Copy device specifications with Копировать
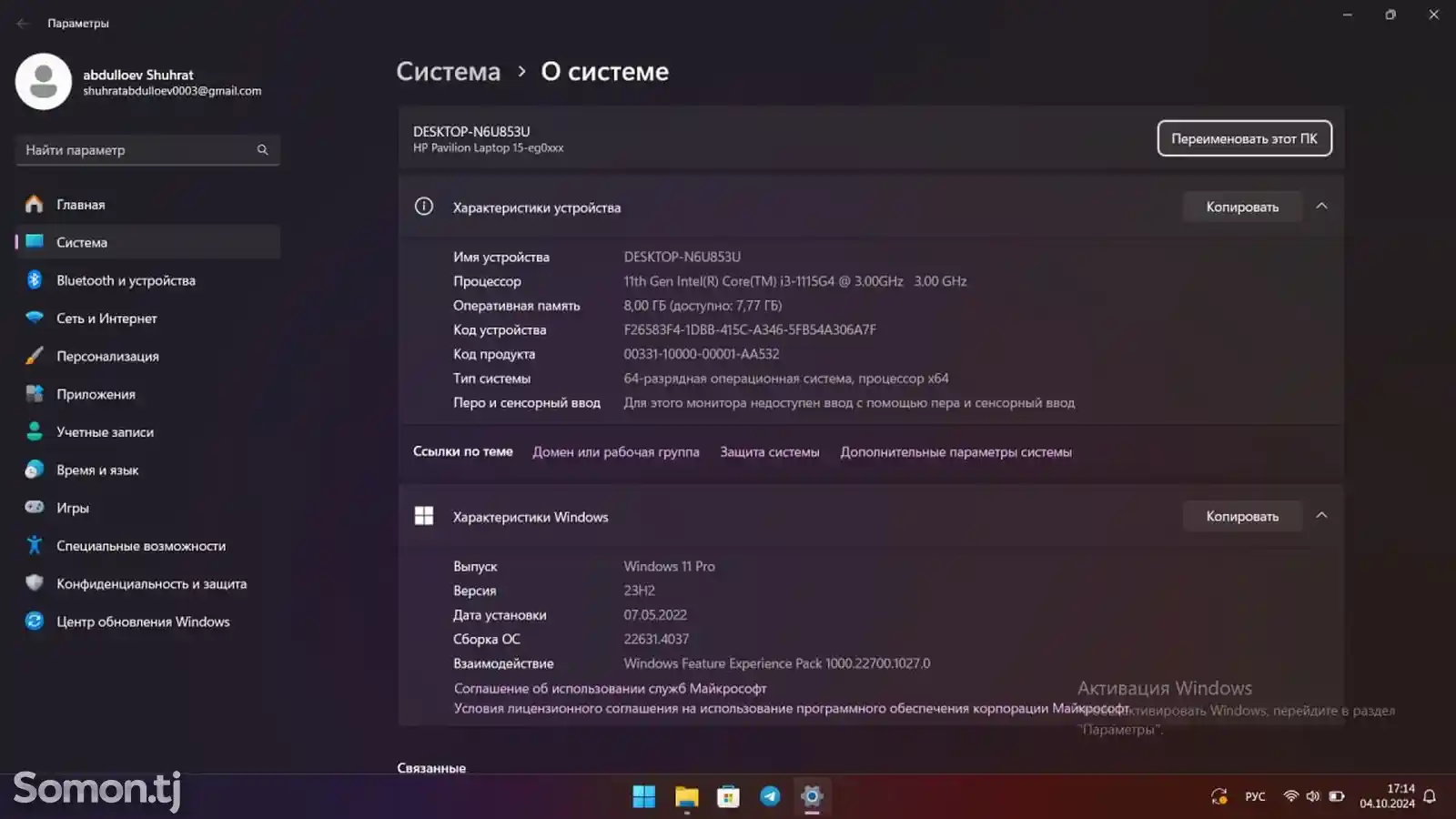 pyautogui.click(x=1242, y=207)
